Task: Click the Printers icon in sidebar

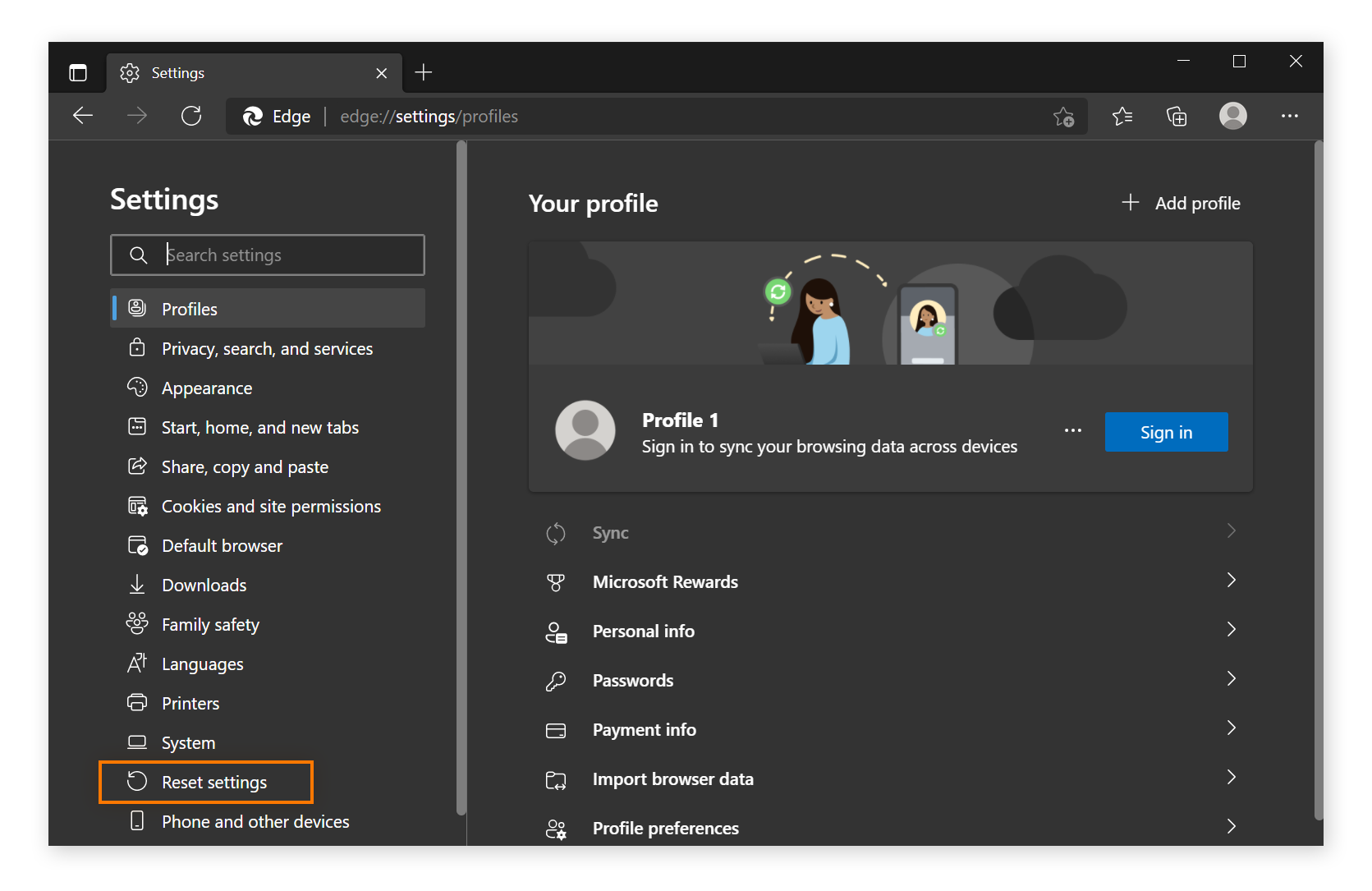Action: (x=137, y=703)
